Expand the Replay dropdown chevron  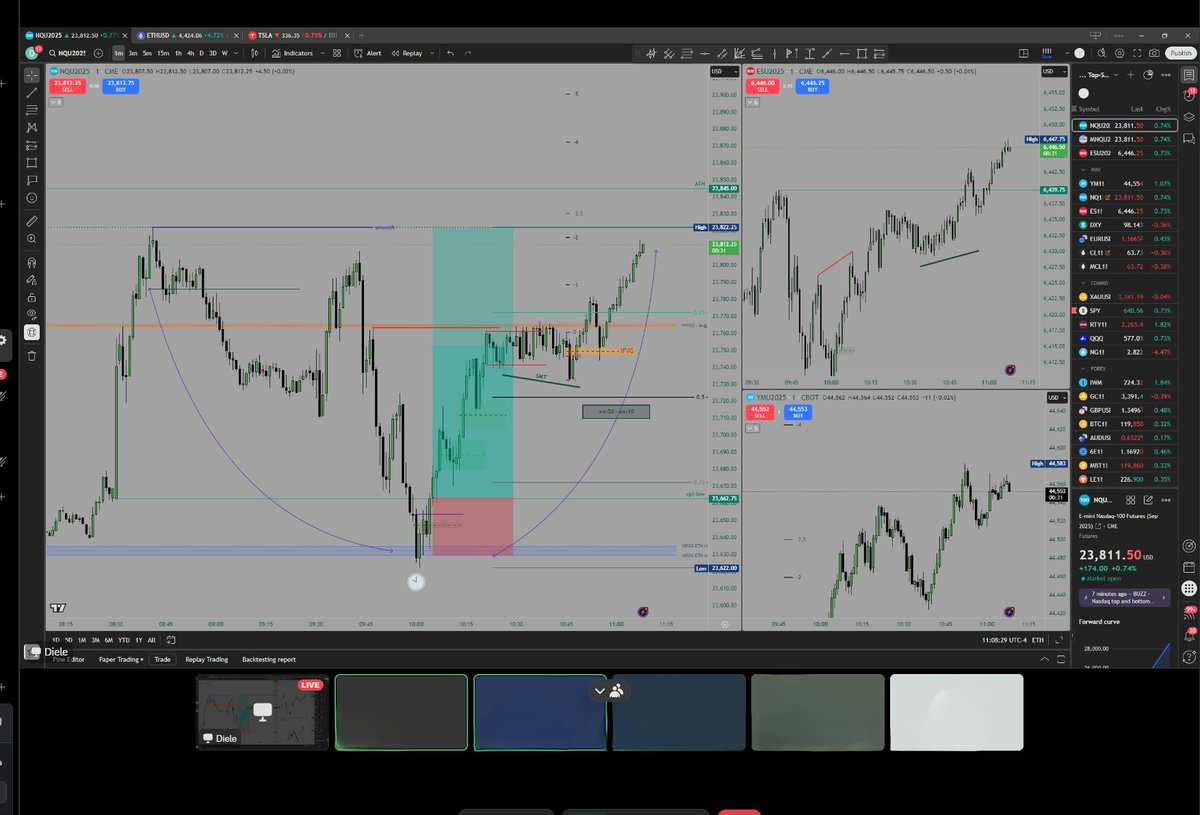point(432,53)
